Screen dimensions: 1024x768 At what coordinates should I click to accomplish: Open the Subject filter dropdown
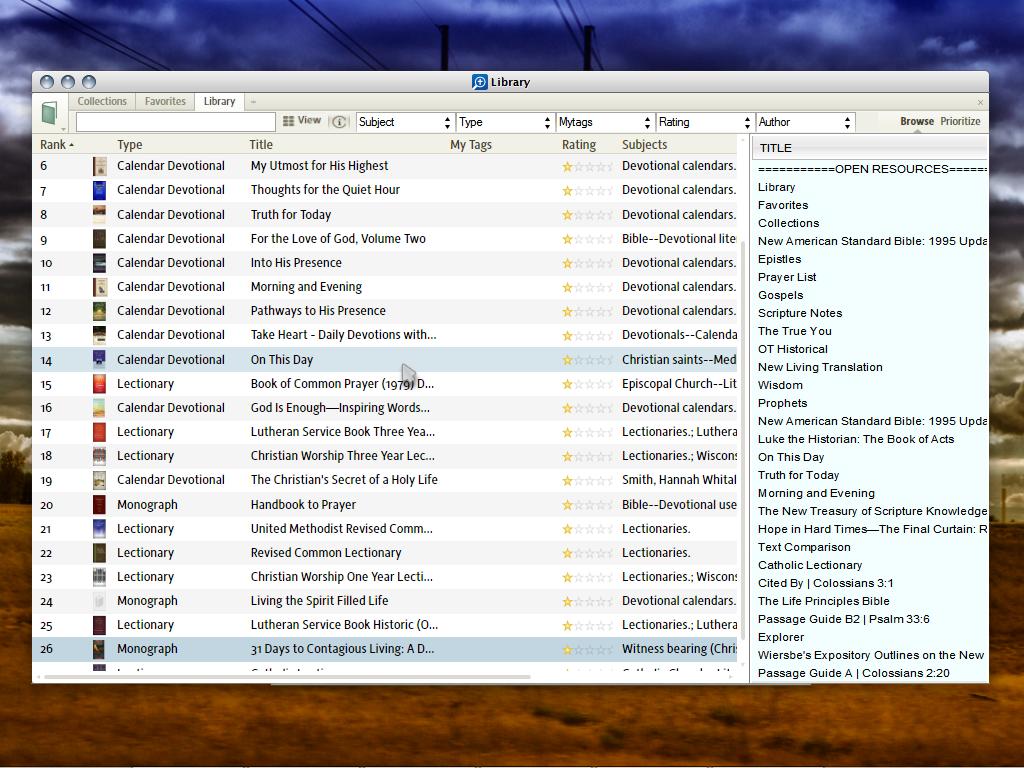404,122
